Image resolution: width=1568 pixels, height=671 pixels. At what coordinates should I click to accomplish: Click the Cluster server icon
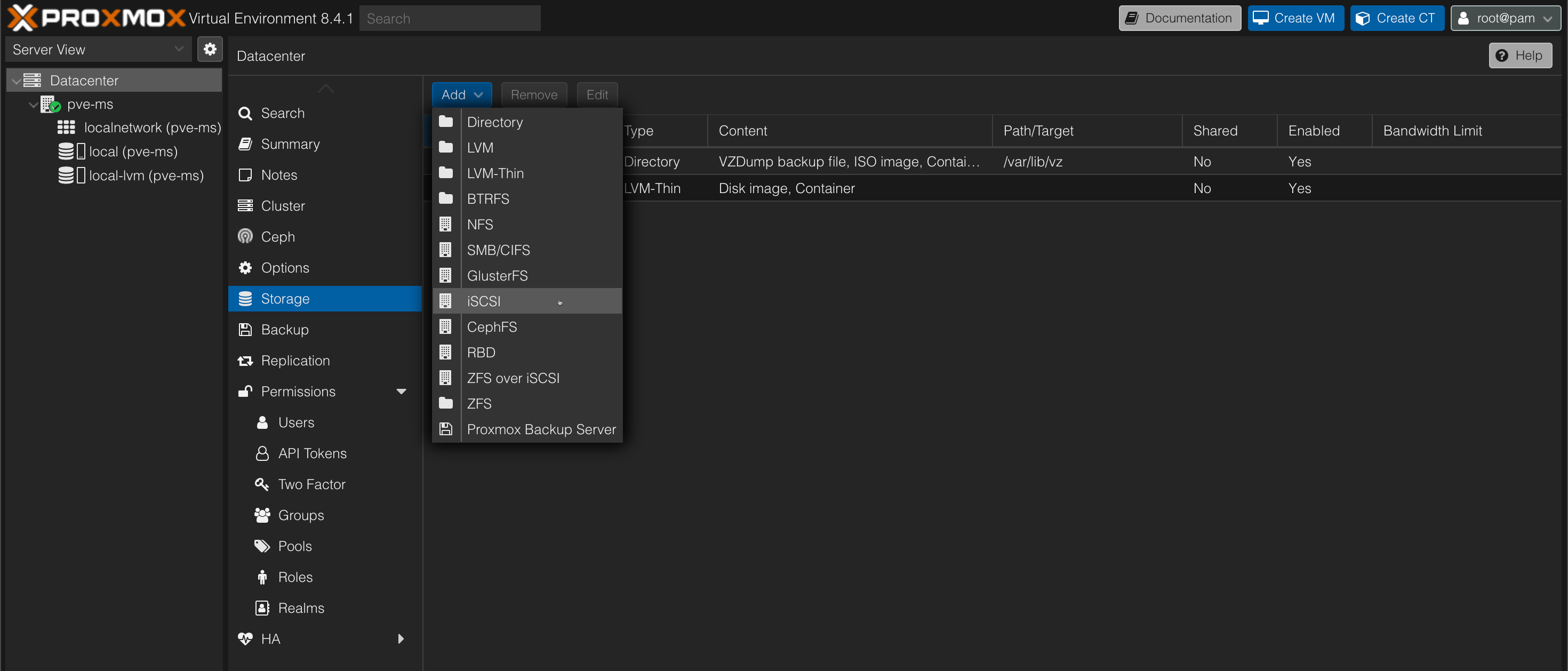click(245, 206)
